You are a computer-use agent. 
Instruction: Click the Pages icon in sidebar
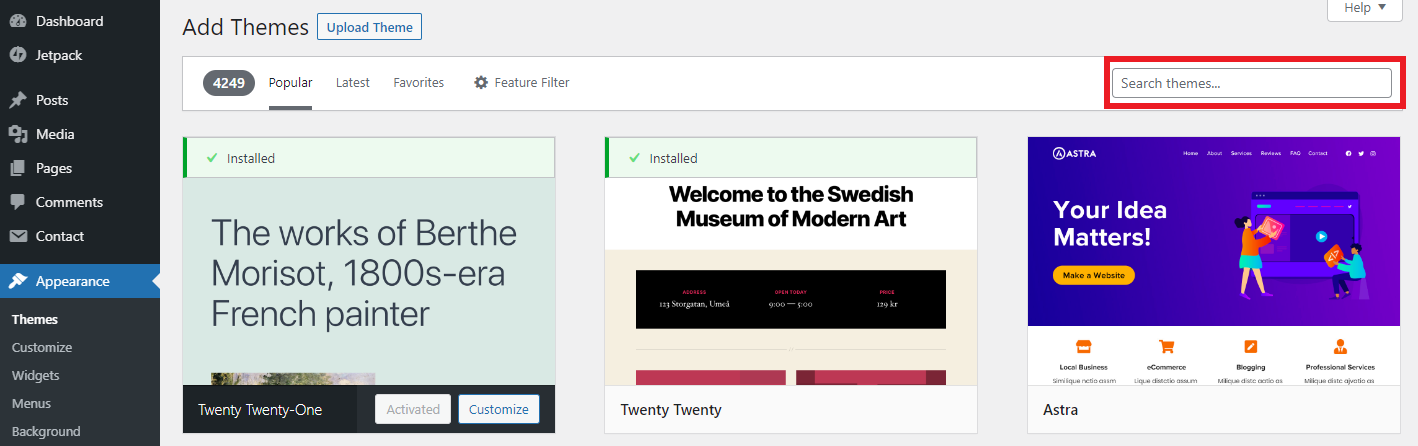pyautogui.click(x=17, y=168)
